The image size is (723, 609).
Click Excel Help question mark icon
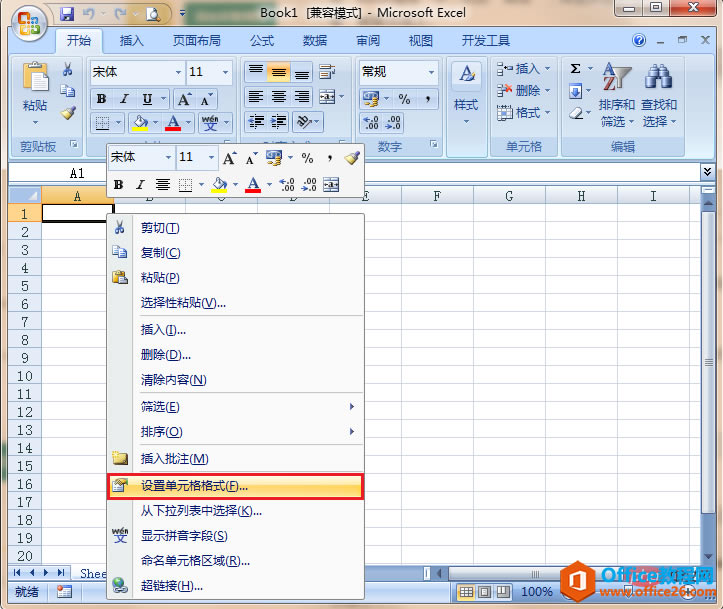[x=639, y=41]
